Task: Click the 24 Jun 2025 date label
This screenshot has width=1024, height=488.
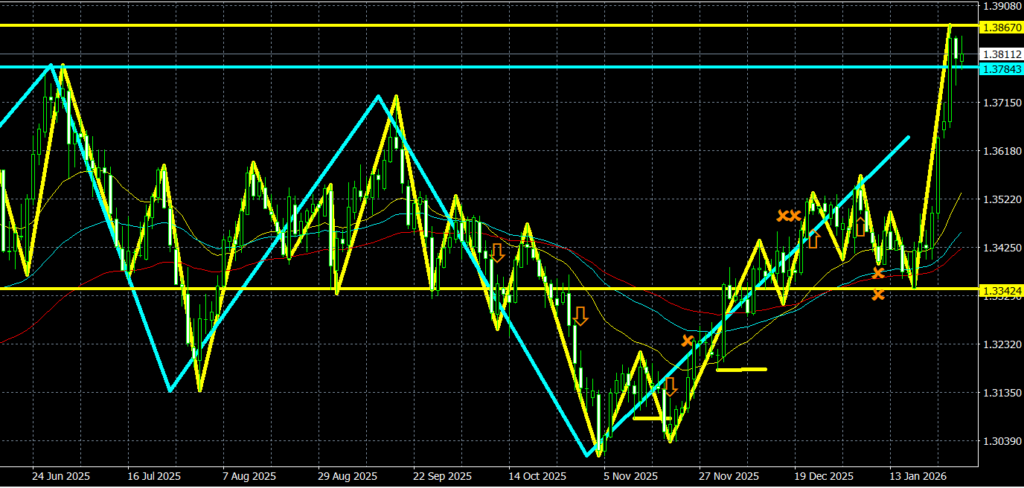Action: [56, 476]
